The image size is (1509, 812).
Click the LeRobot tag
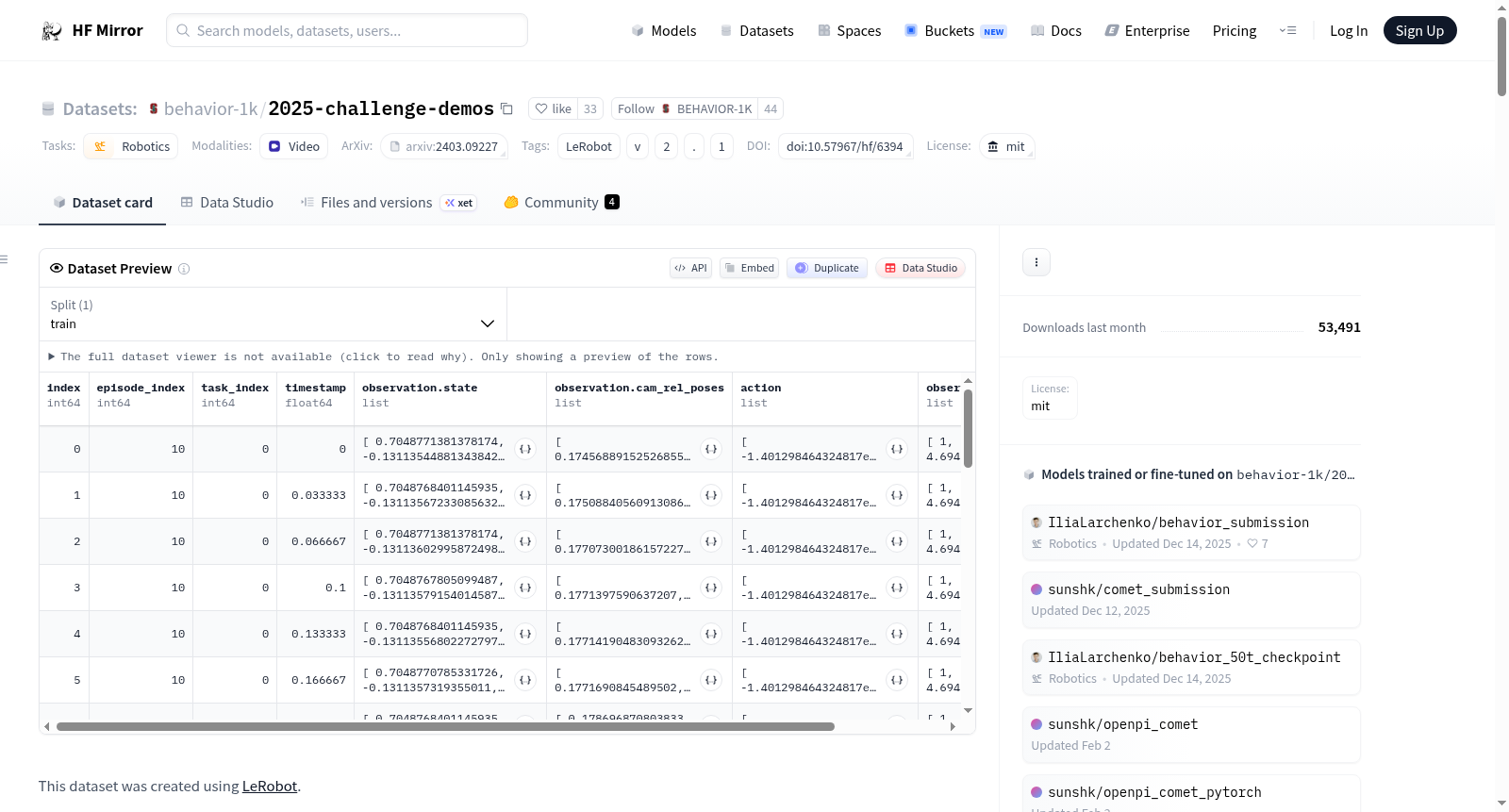click(589, 146)
